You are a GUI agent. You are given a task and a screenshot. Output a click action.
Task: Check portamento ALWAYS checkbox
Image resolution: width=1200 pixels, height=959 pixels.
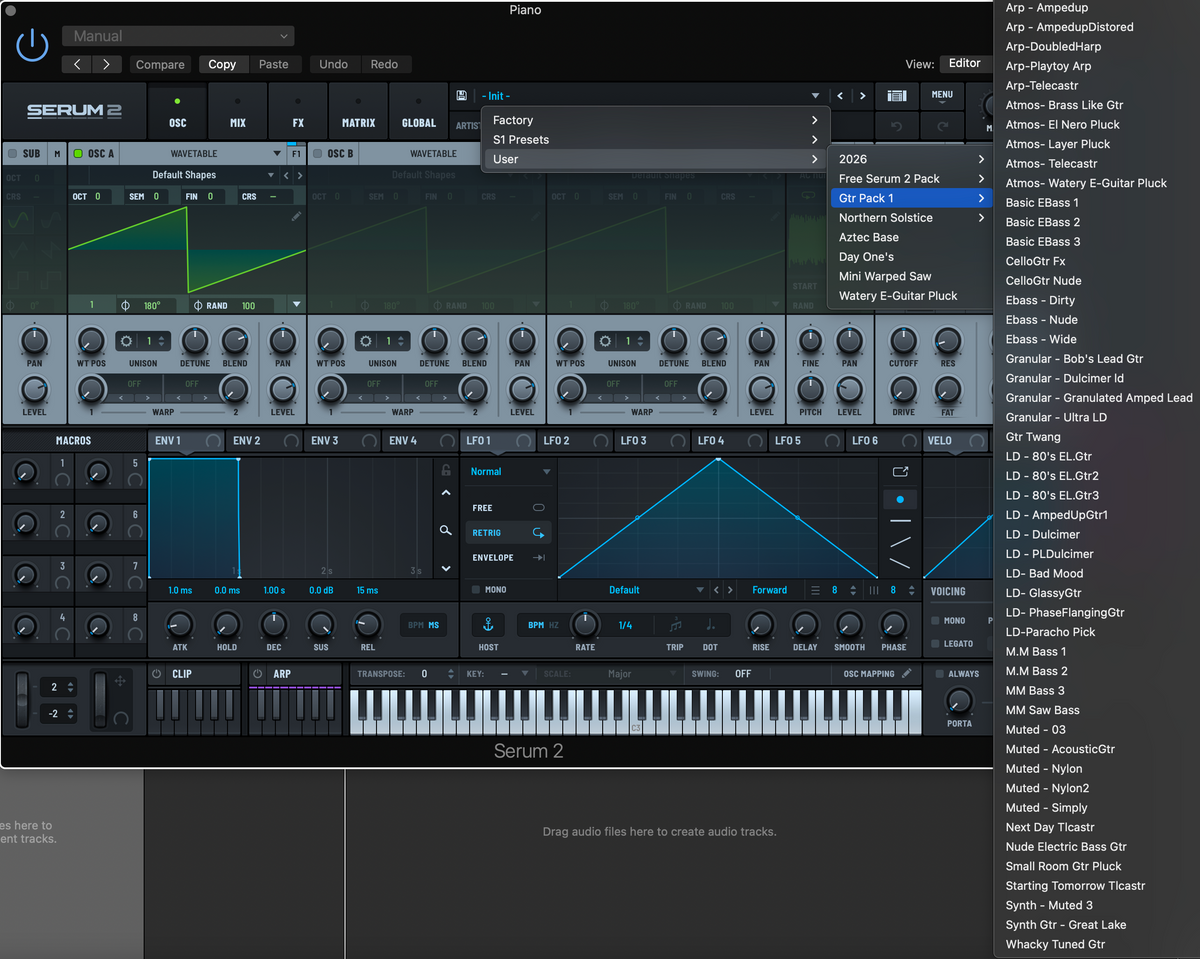(939, 674)
